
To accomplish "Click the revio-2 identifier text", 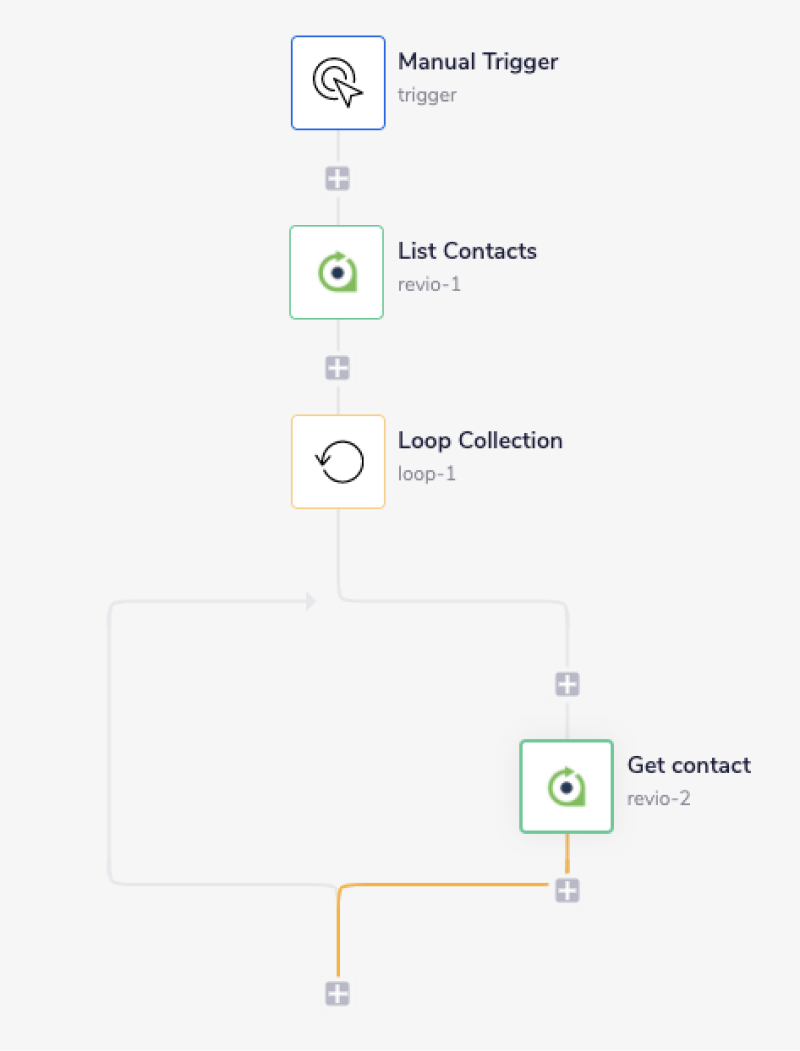I will pyautogui.click(x=658, y=798).
